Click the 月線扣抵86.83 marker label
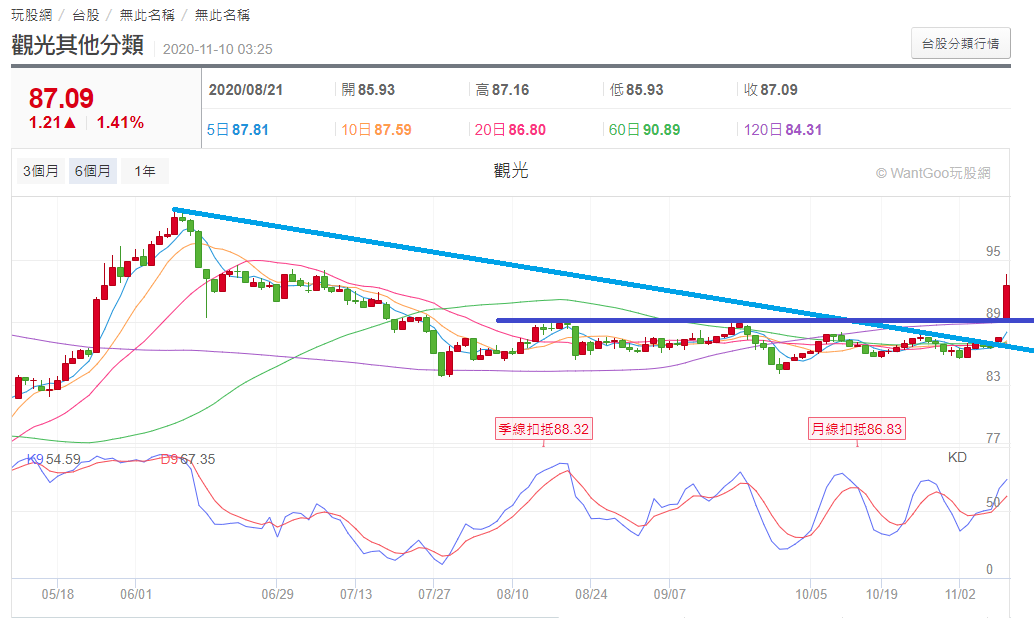1034x618 pixels. coord(857,429)
